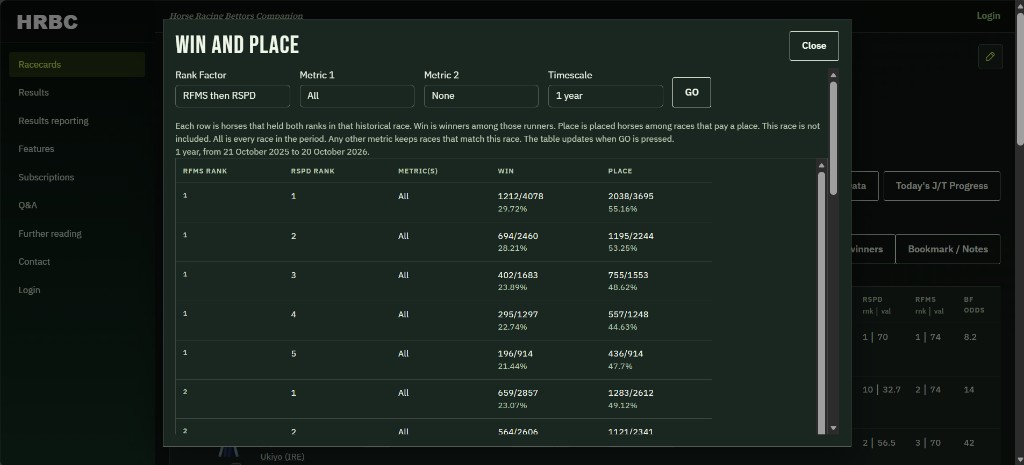The image size is (1024, 465).
Task: Select place value 755/1553
Action: [x=628, y=275]
